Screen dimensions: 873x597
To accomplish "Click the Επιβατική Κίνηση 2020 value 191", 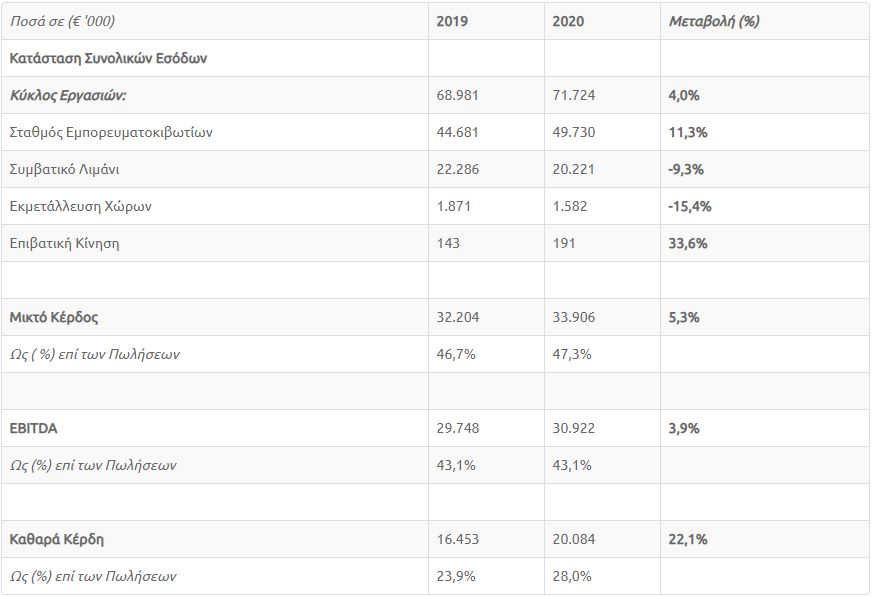I will click(563, 243).
